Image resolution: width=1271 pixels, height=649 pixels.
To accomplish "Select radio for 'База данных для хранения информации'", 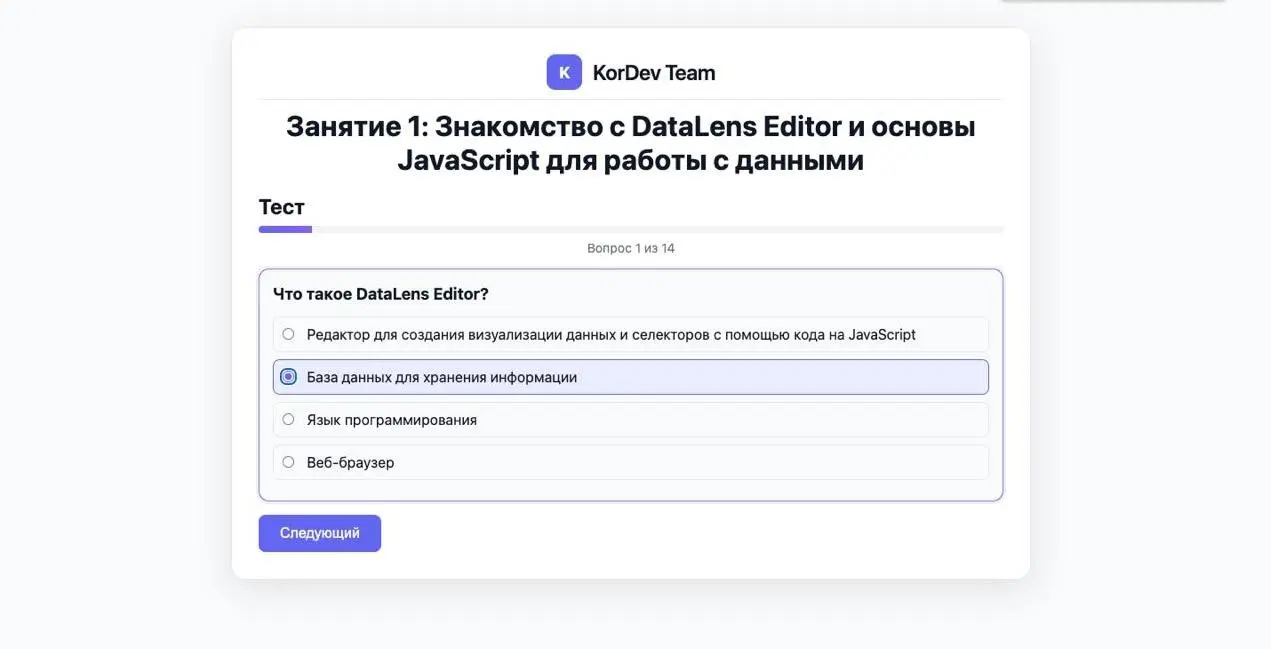I will 288,377.
